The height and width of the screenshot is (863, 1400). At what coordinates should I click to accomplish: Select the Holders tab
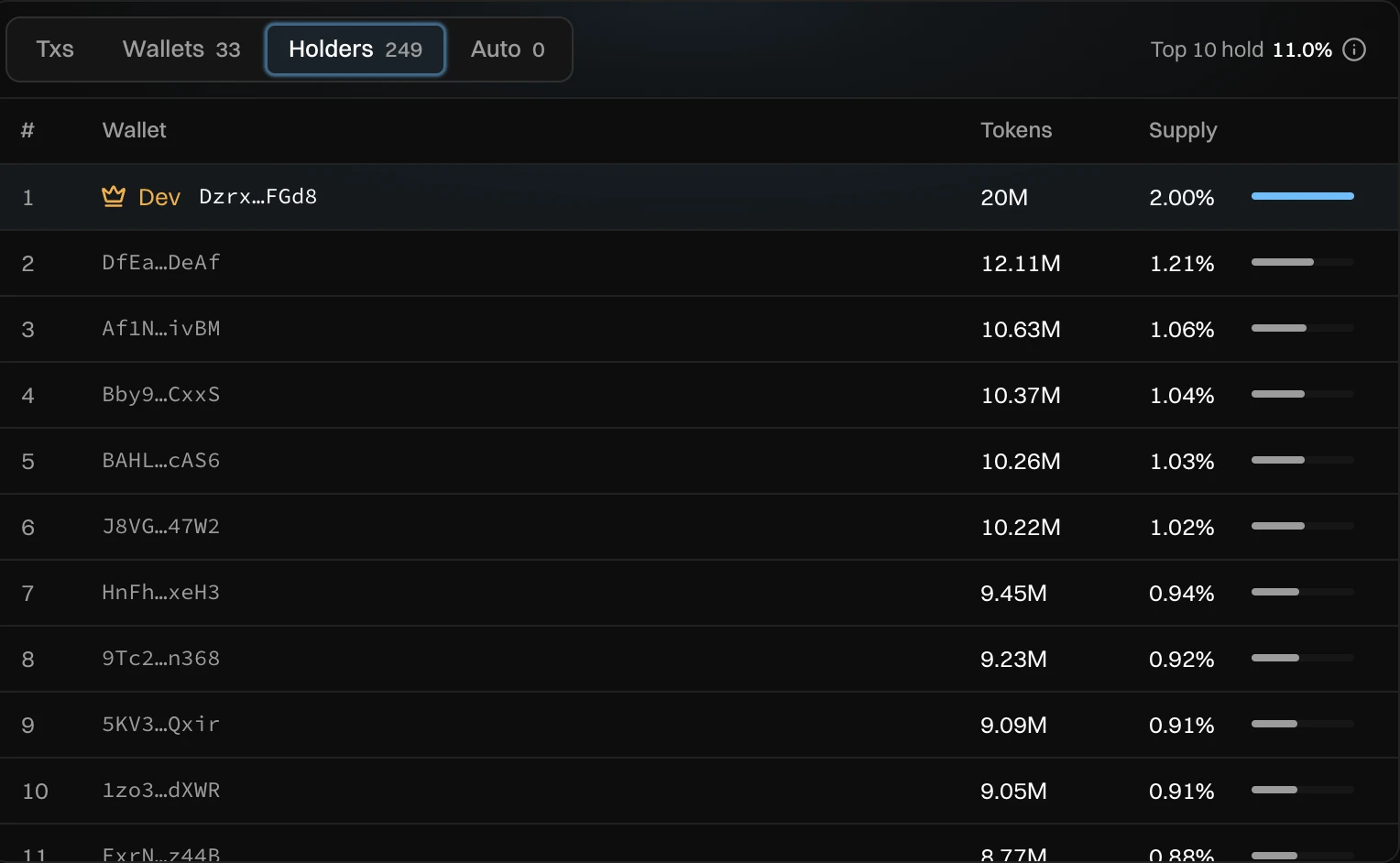coord(355,49)
